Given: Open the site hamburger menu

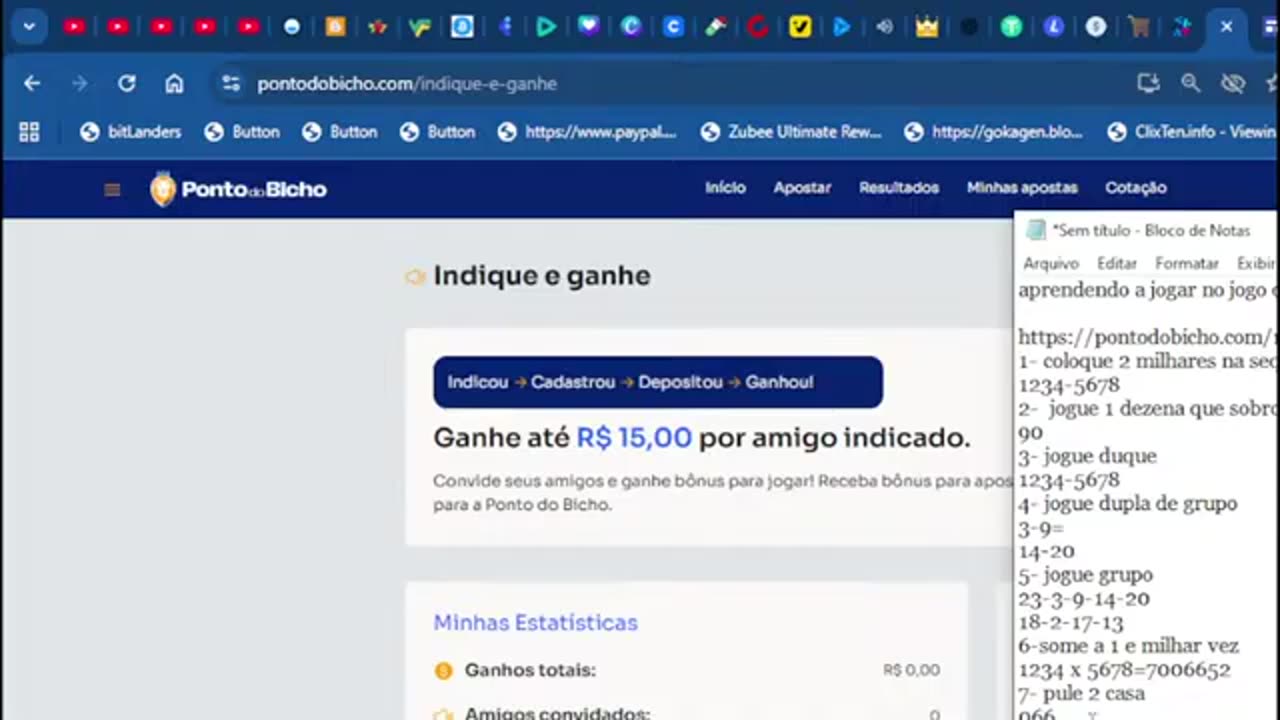Looking at the screenshot, I should (112, 189).
